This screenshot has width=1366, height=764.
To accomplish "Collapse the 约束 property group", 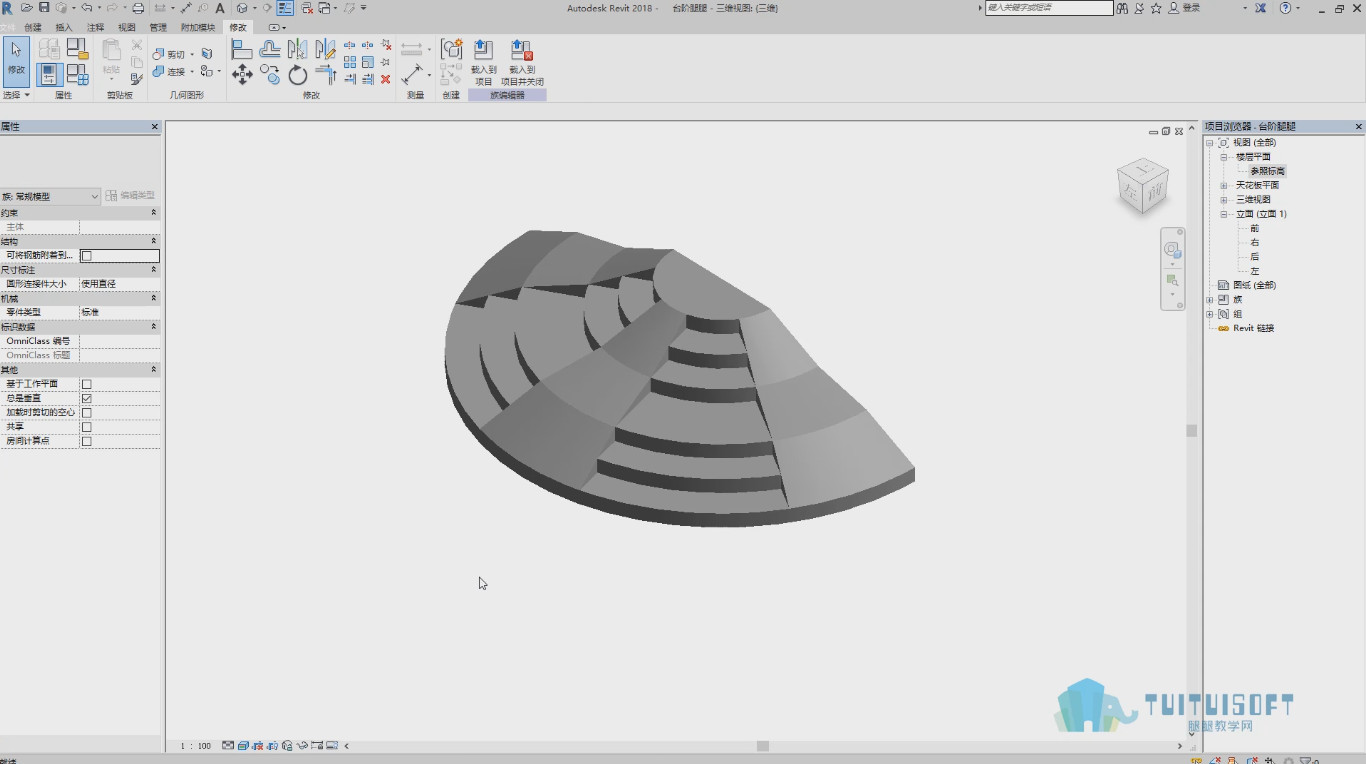I will click(x=154, y=213).
